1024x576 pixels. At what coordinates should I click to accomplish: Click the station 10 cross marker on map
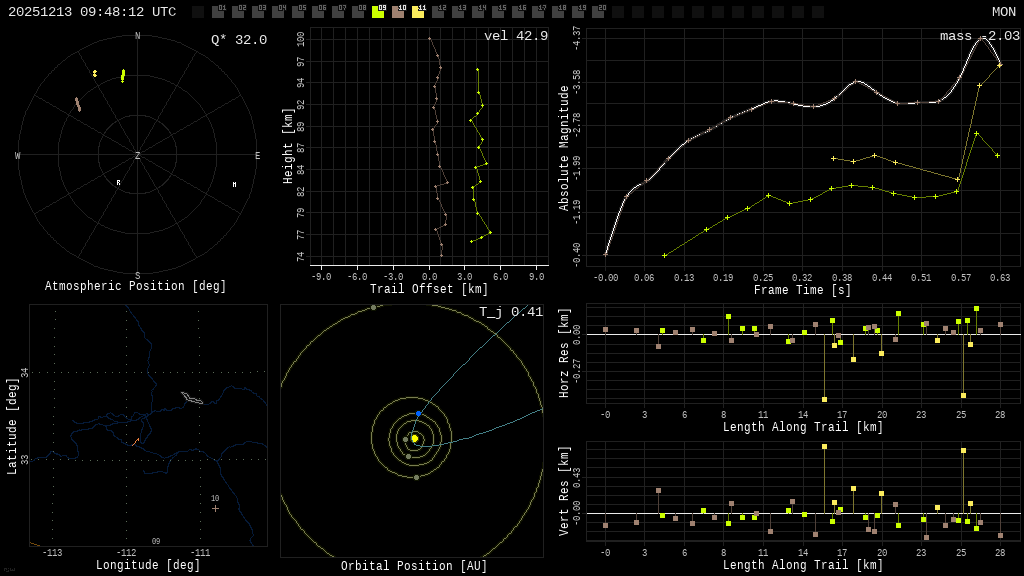[215, 508]
